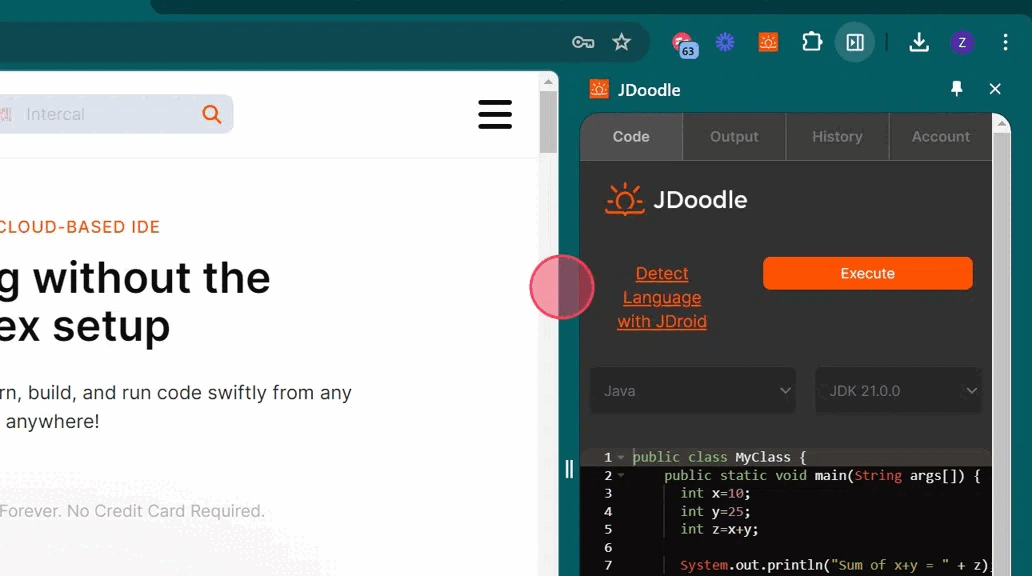The width and height of the screenshot is (1032, 576).
Task: Click the blue starburst extension icon
Action: pos(725,42)
